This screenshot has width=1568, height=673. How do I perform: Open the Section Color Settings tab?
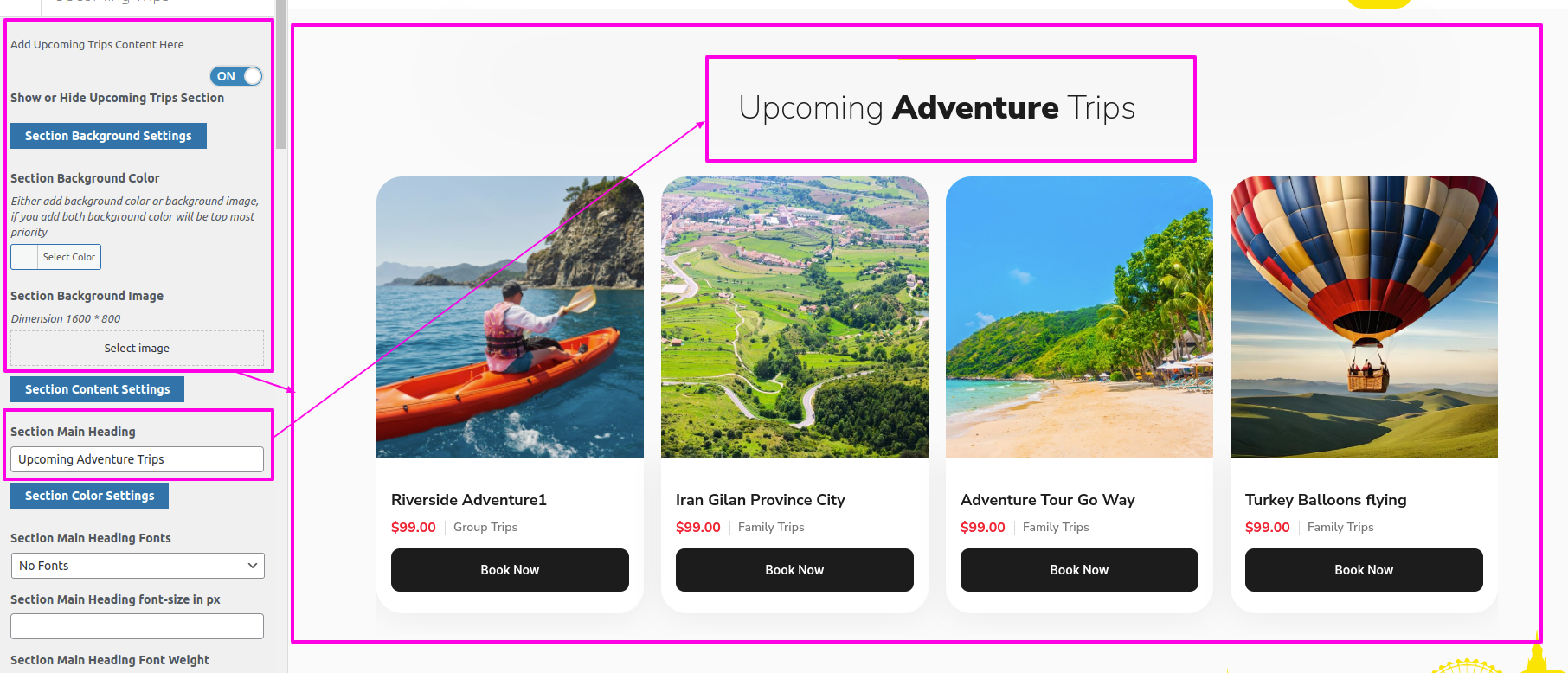tap(89, 496)
